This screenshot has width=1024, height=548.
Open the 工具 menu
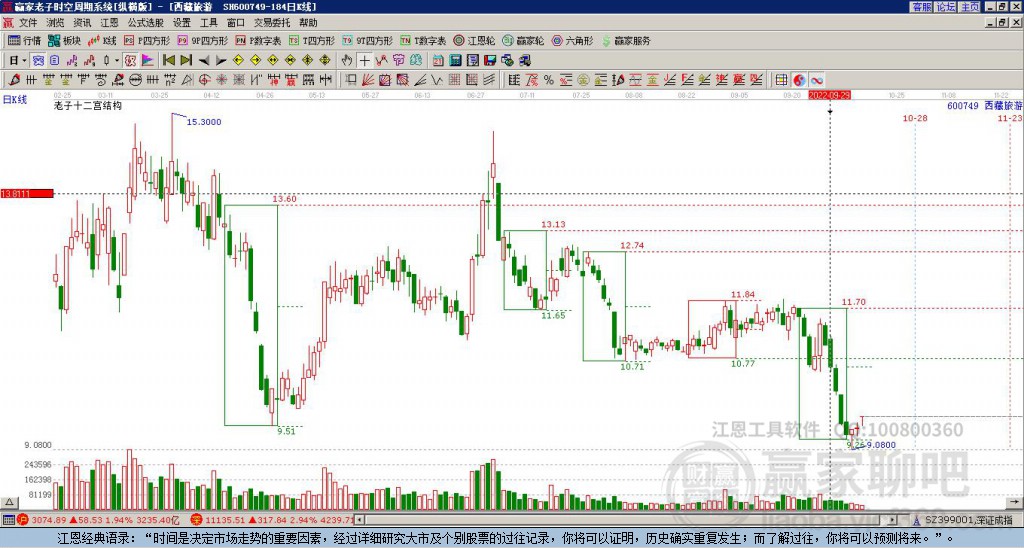click(208, 23)
